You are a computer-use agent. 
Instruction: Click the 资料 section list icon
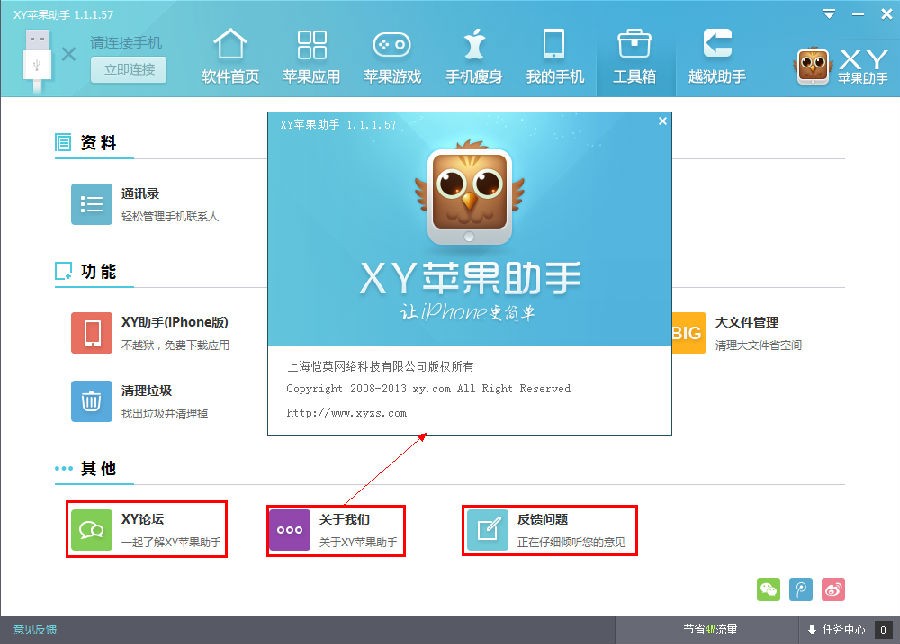coord(63,142)
